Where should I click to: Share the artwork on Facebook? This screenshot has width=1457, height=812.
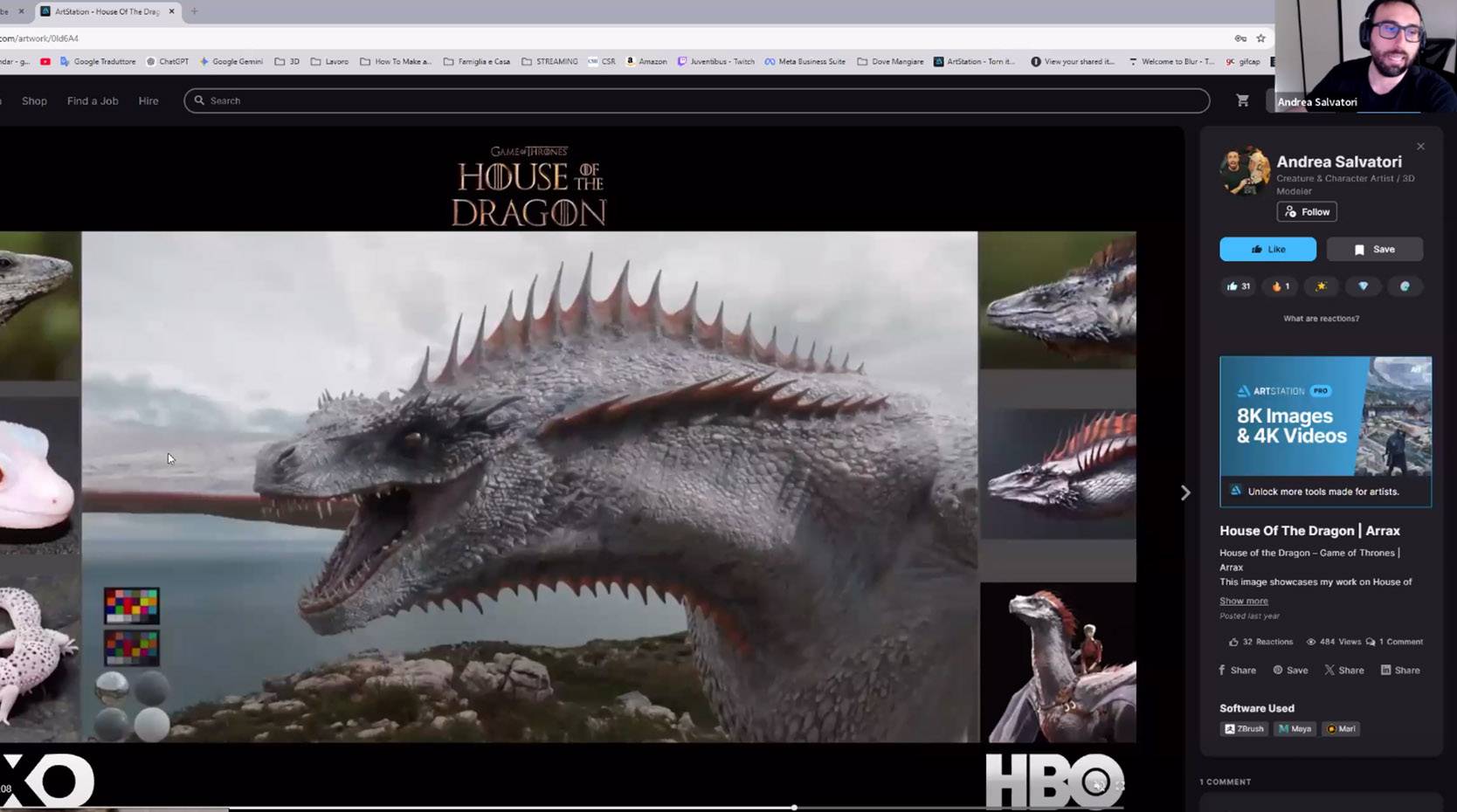1237,671
